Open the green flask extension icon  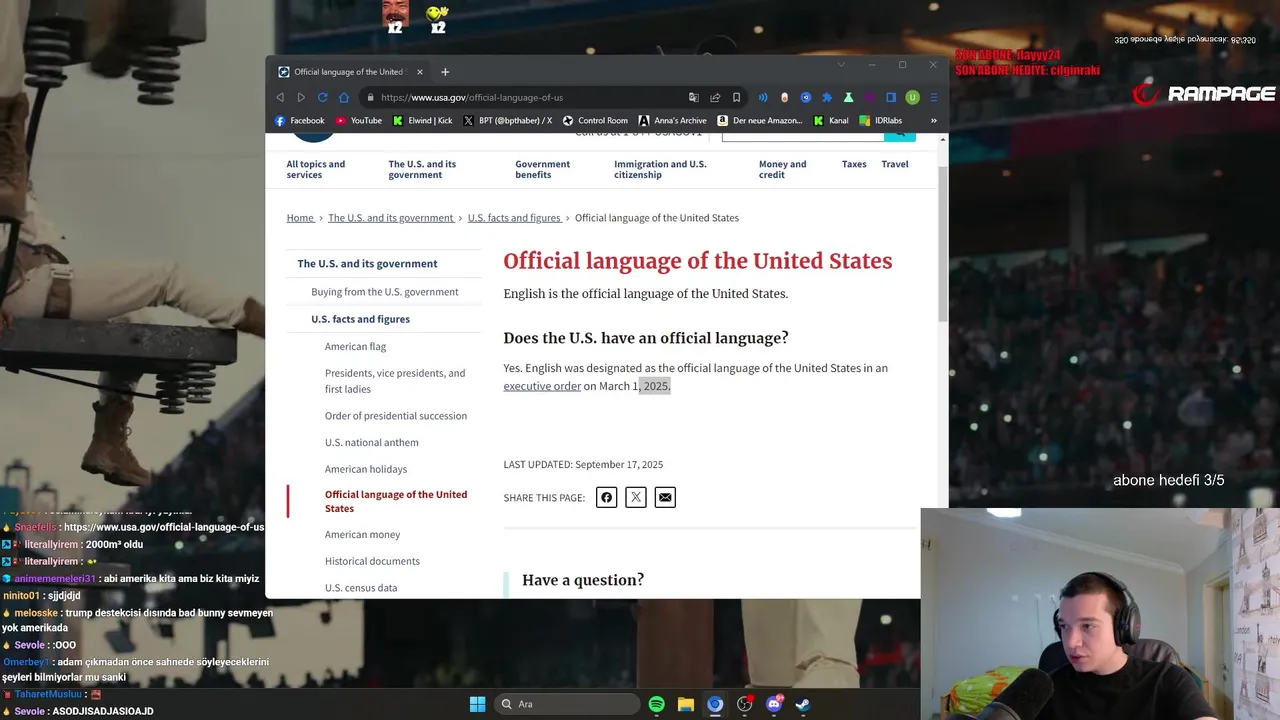point(848,97)
